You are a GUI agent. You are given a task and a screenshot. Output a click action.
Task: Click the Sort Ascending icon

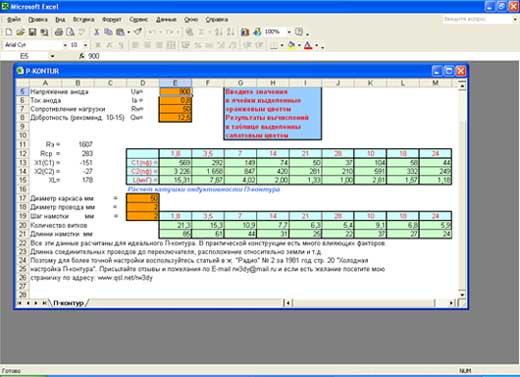[x=218, y=32]
